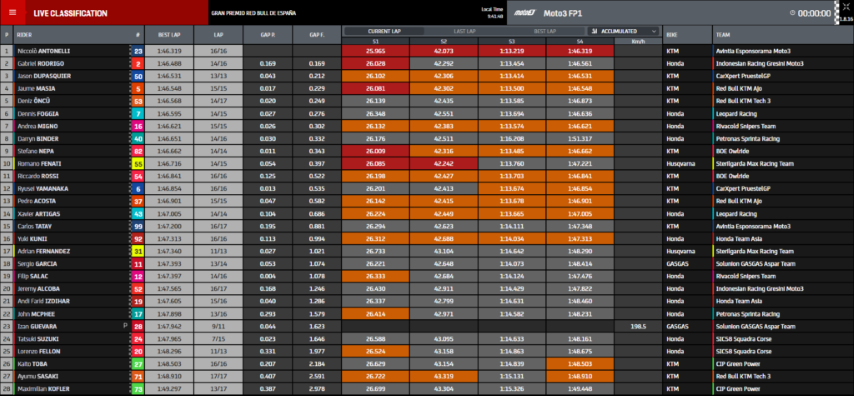Click the GAP P. column header

(x=267, y=35)
